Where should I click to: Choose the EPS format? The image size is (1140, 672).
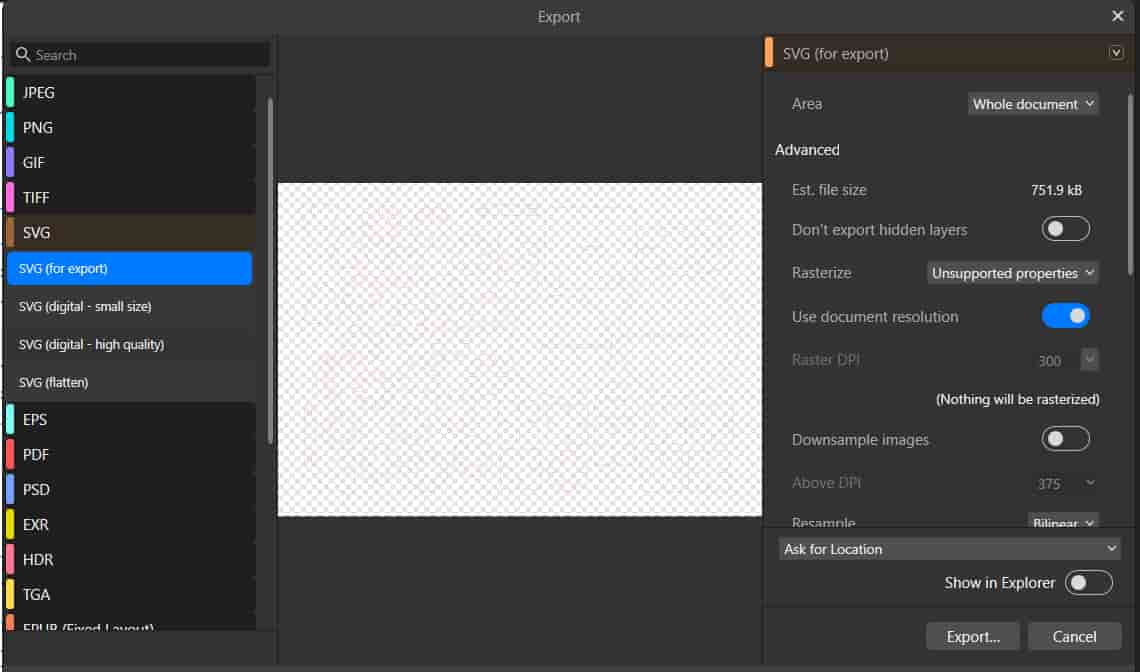click(x=131, y=420)
